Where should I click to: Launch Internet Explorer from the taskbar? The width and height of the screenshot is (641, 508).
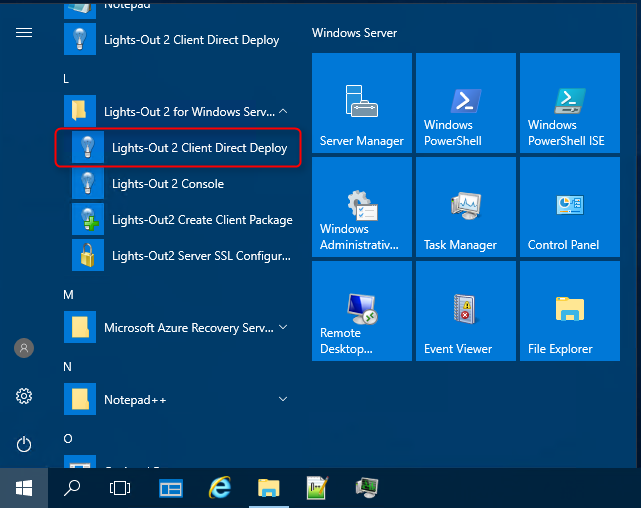220,488
